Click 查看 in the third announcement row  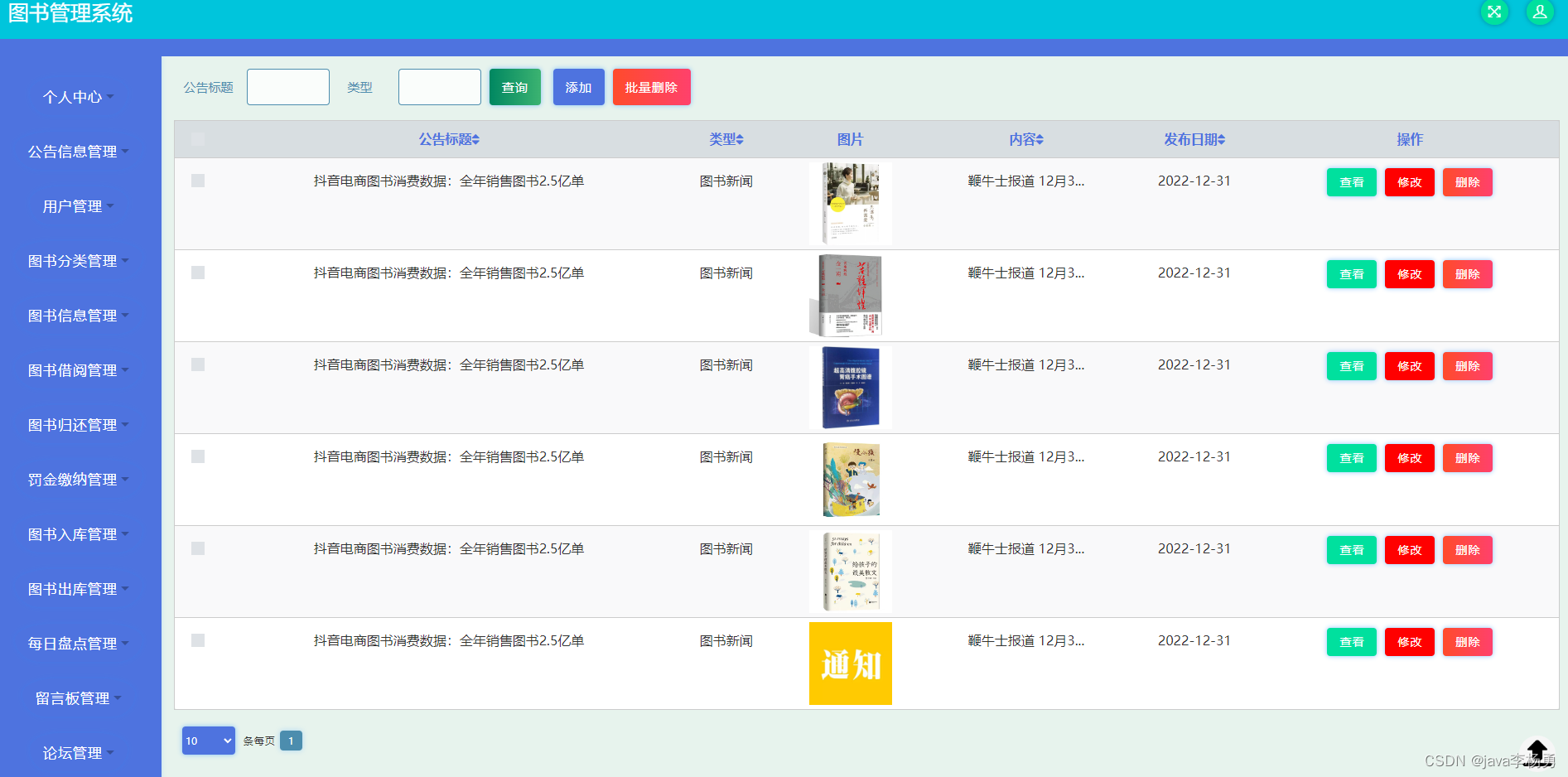click(x=1352, y=366)
